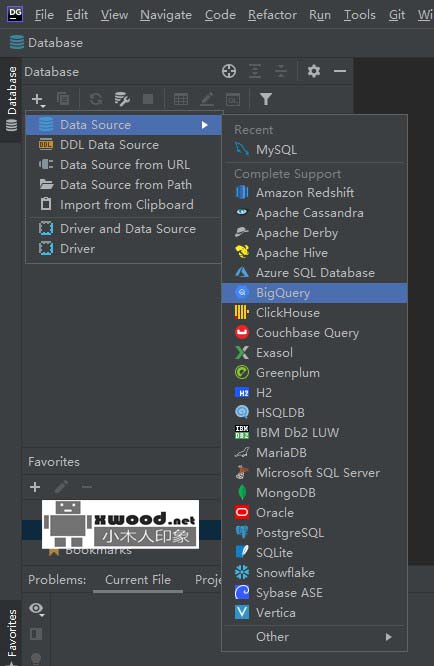Open the Database vertical tool window tab
The width and height of the screenshot is (434, 666).
point(12,99)
